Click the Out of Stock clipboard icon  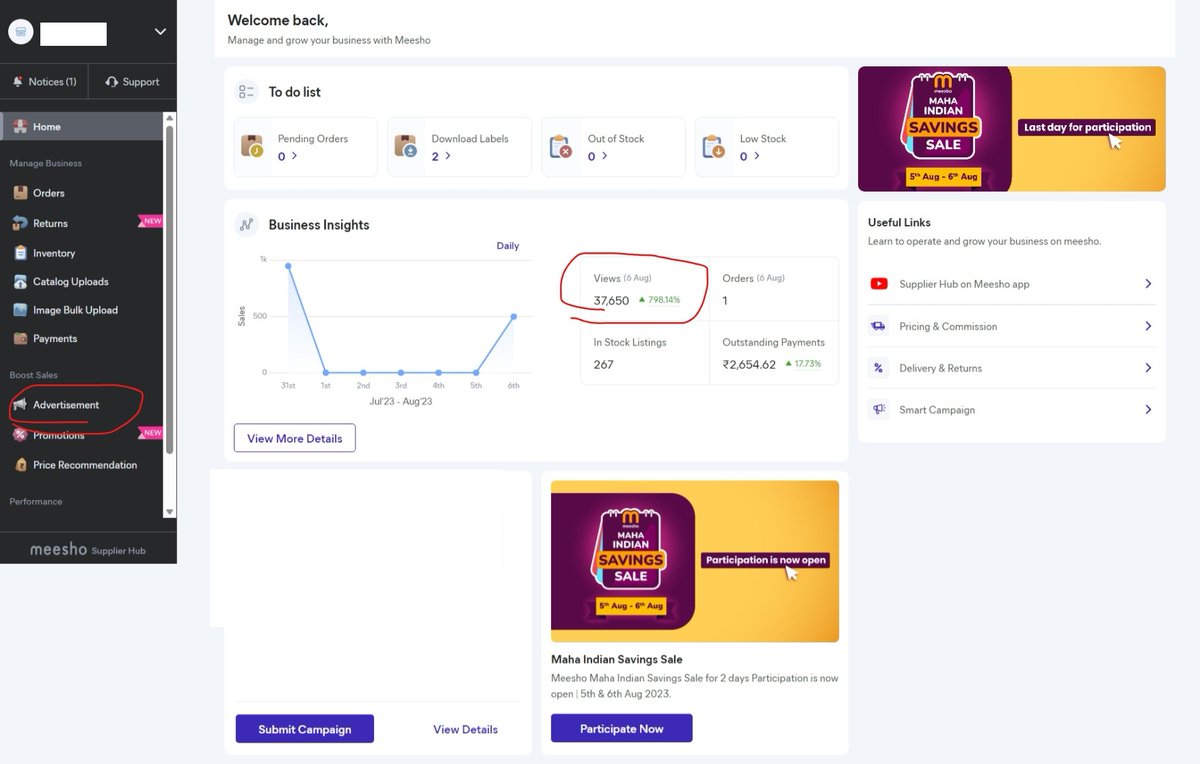[561, 147]
